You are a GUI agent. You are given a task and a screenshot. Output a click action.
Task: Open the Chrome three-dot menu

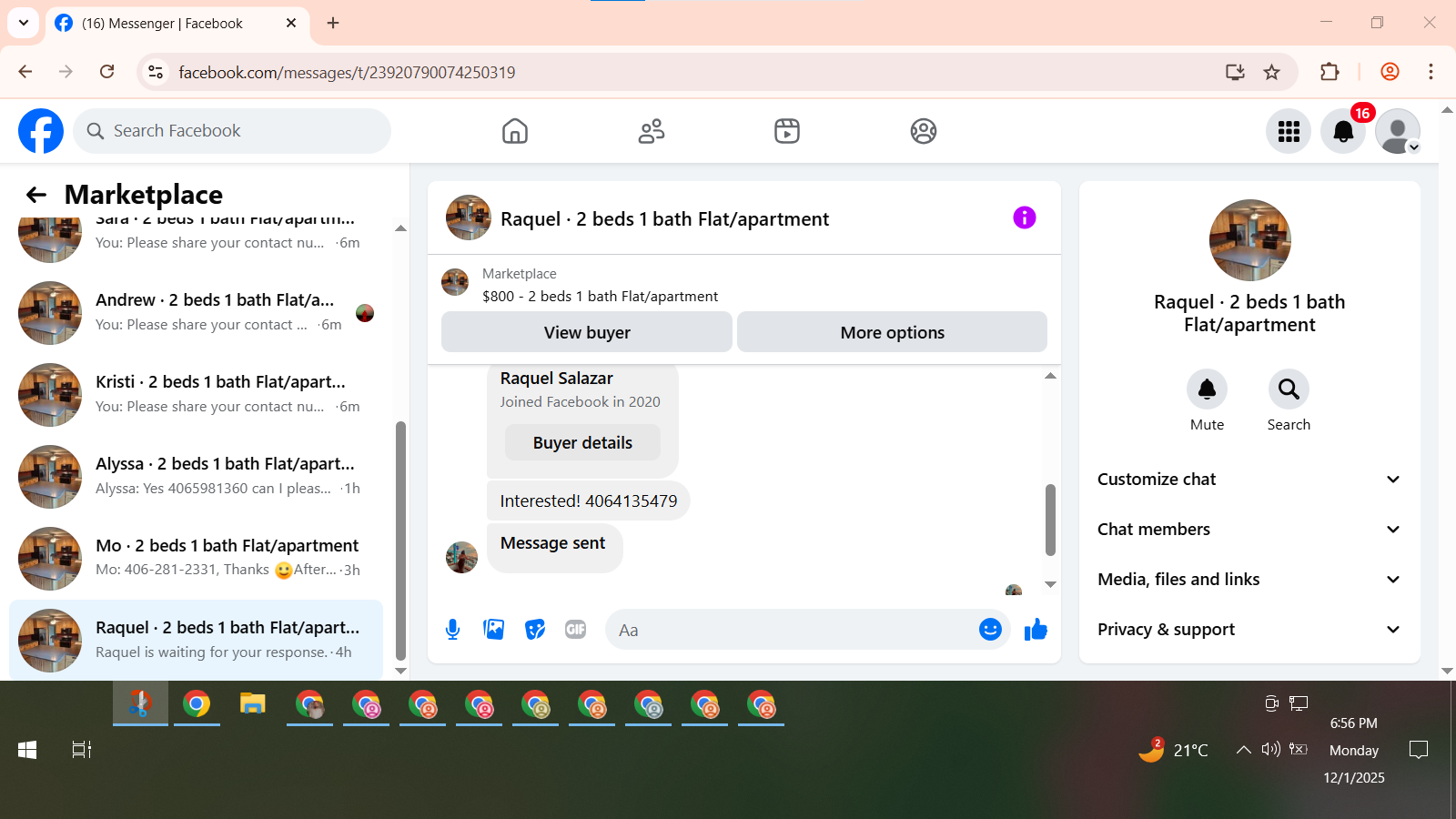1431,72
